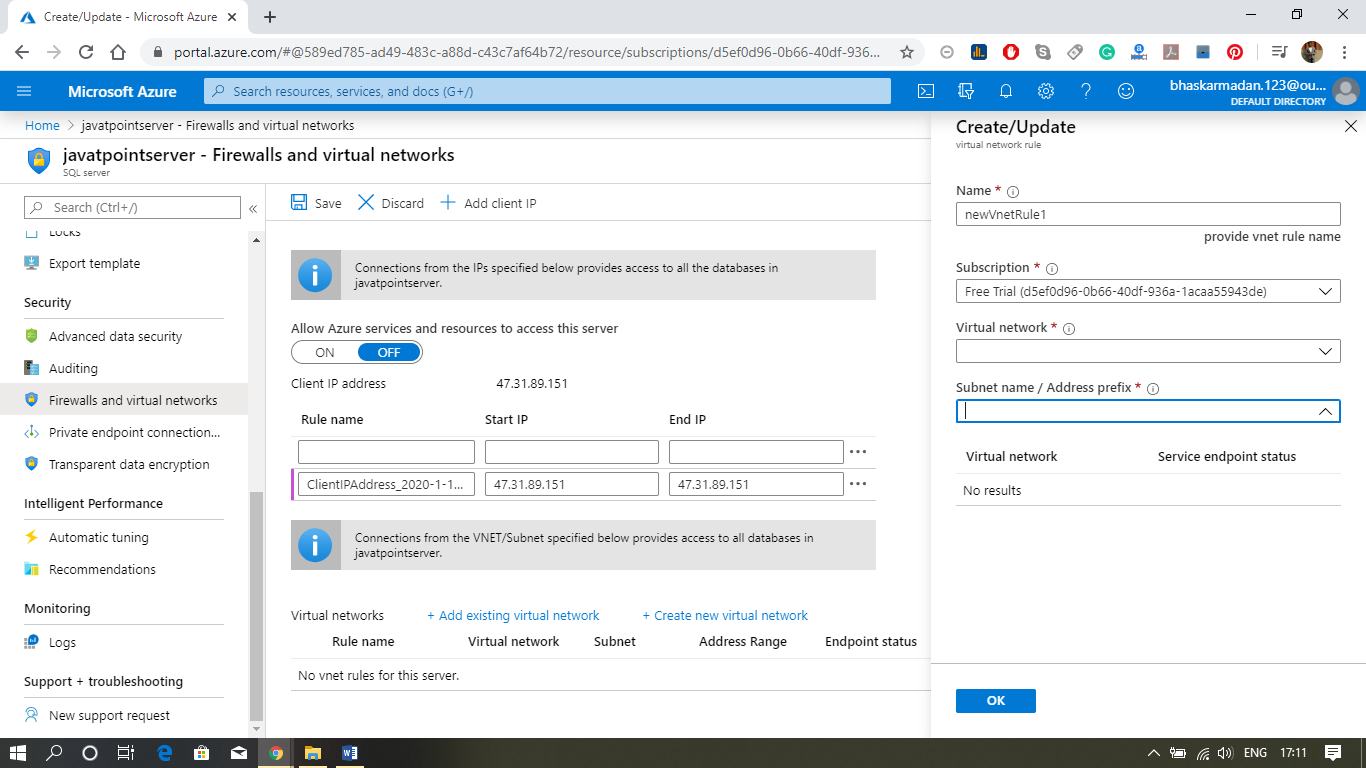Click the left sidebar scrollbar thumb
Viewport: 1366px width, 768px height.
(256, 605)
